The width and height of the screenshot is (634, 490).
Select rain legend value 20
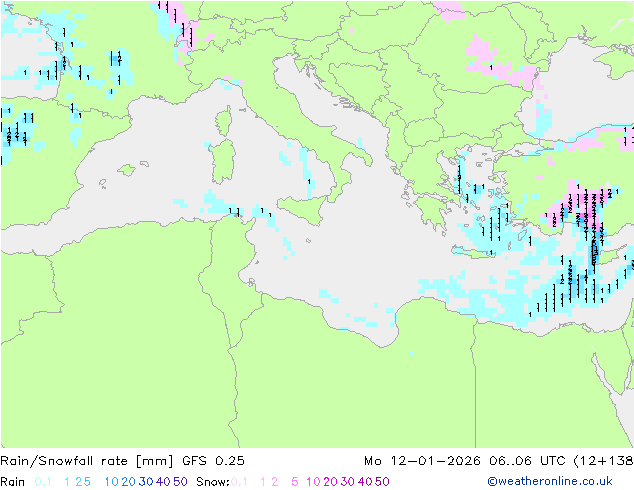[129, 482]
